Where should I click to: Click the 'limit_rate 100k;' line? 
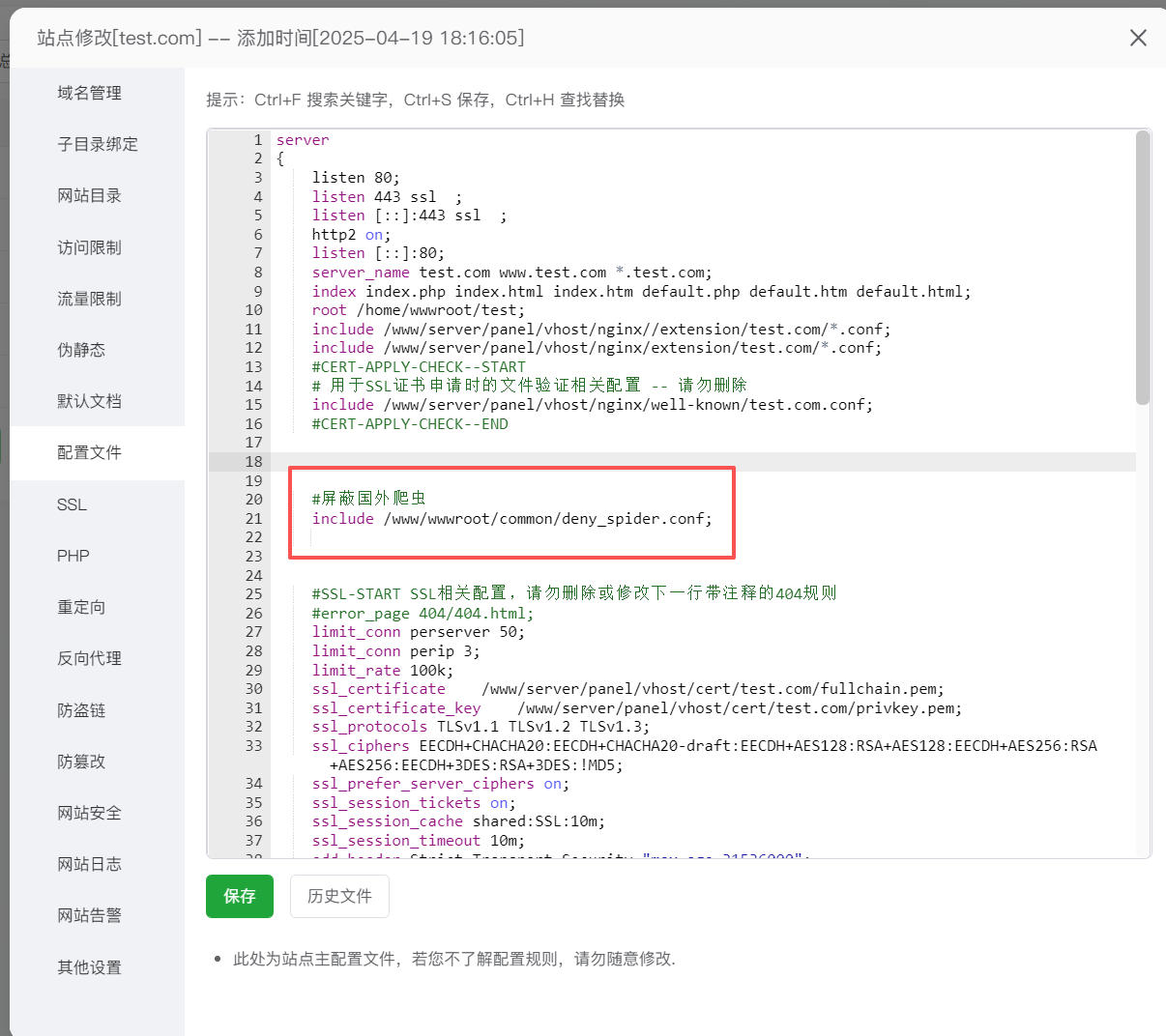382,671
